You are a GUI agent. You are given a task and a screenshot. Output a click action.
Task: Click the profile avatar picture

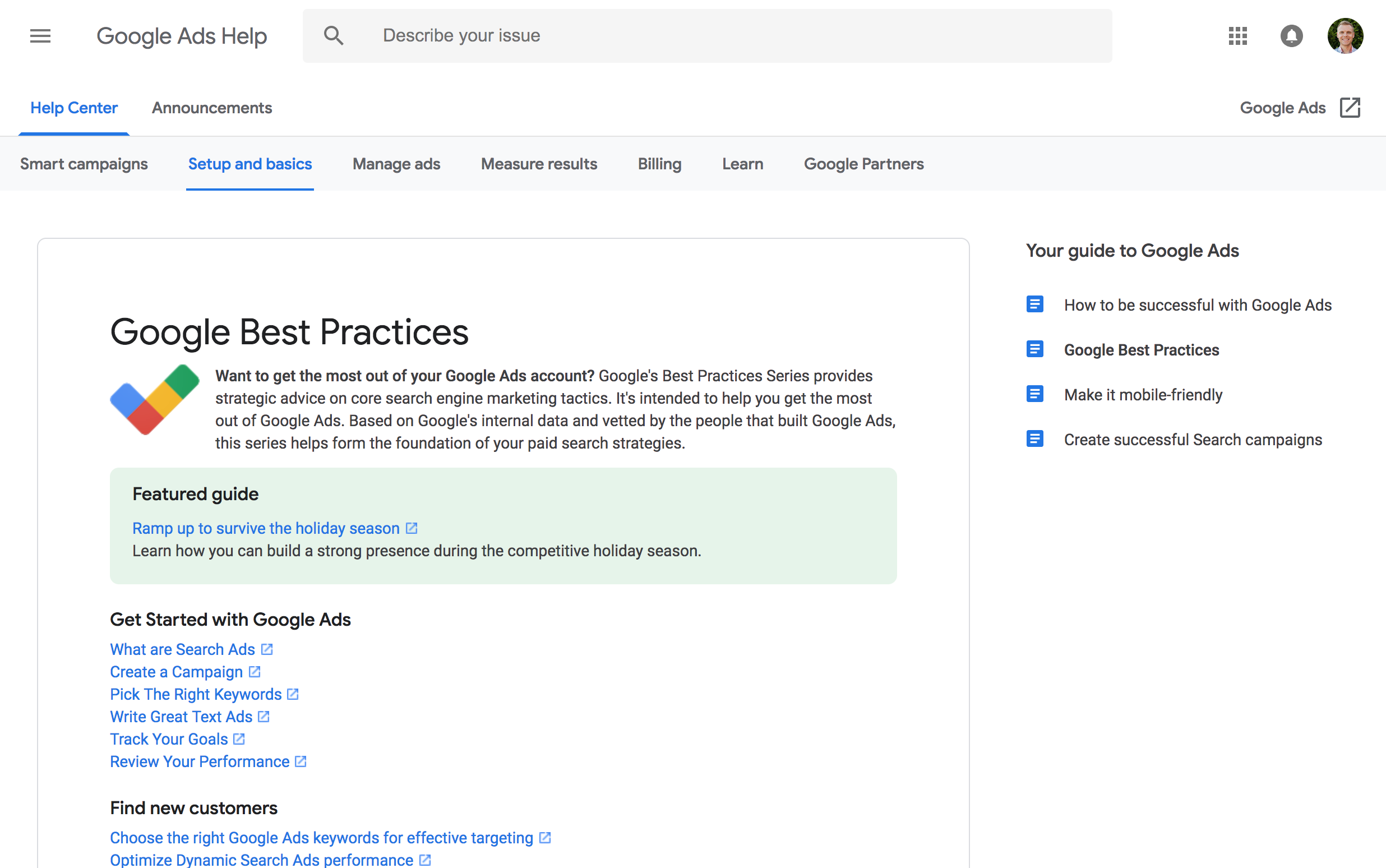point(1347,35)
